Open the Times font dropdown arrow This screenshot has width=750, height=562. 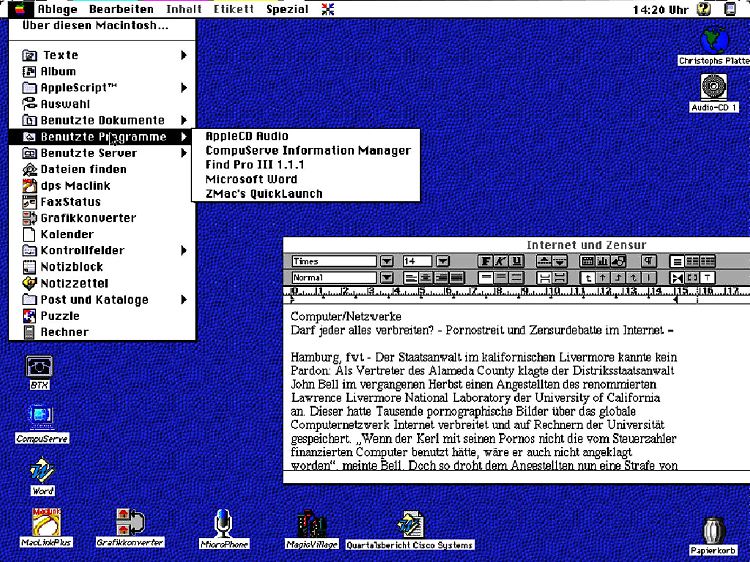point(386,261)
